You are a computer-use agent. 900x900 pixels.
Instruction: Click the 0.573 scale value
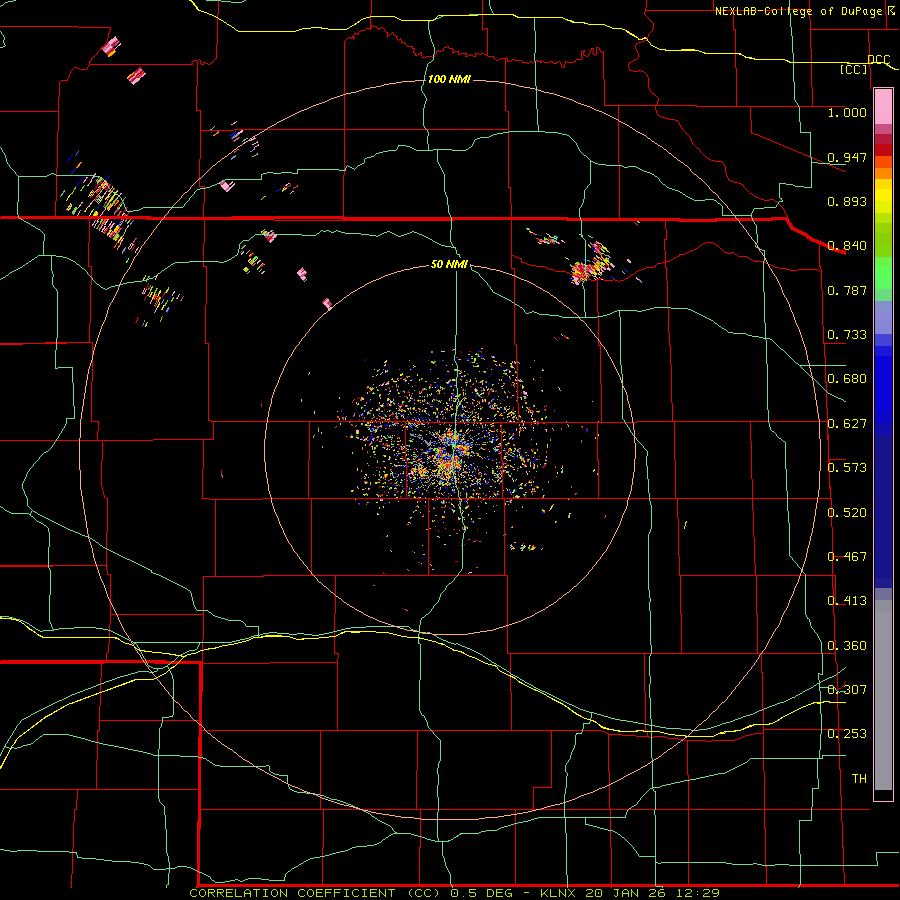coord(847,468)
